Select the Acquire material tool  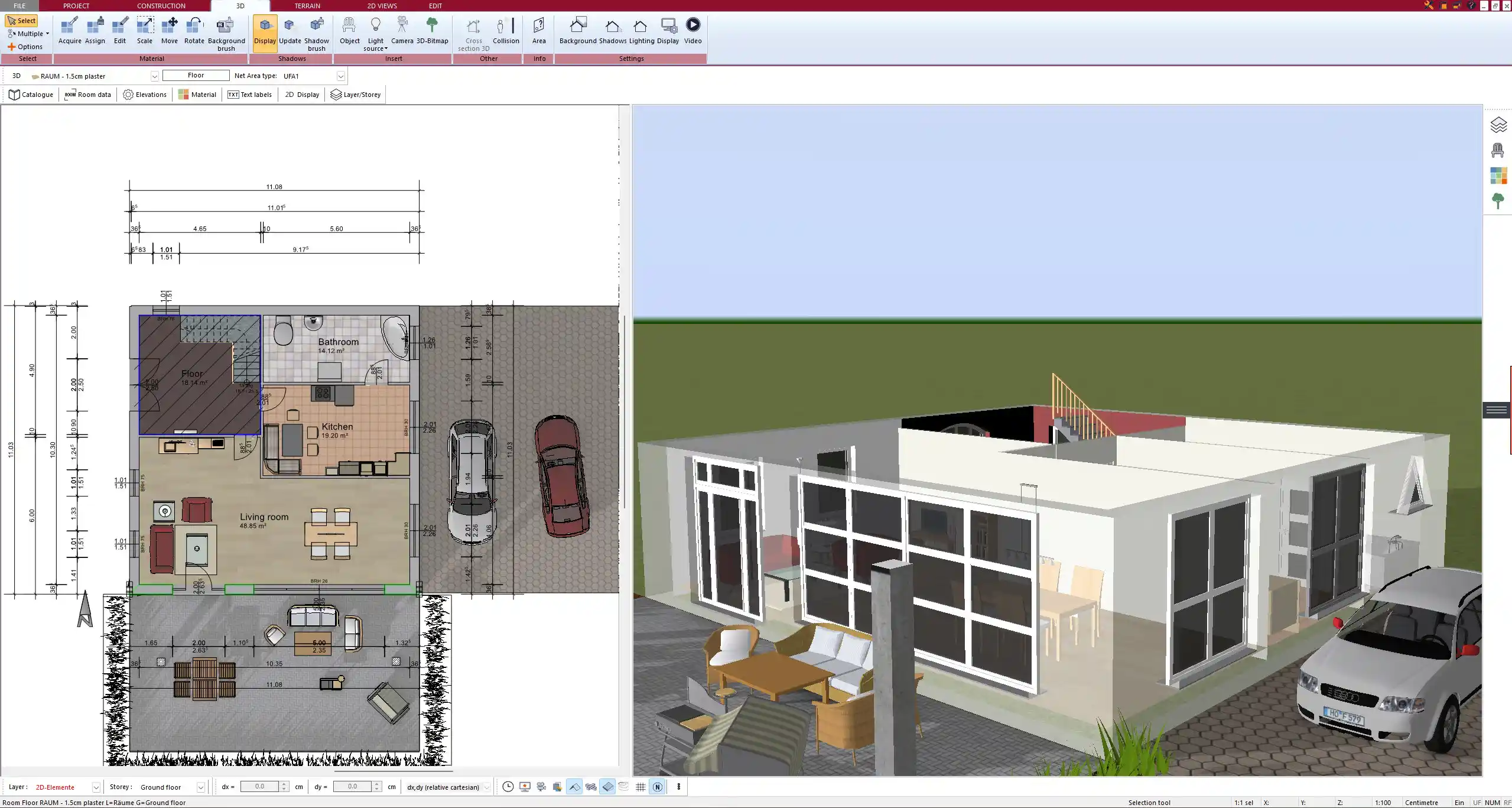(70, 30)
